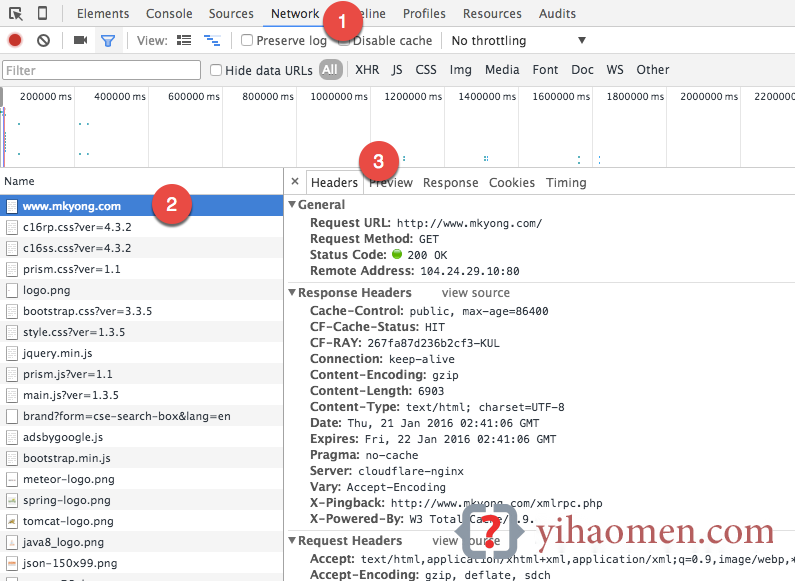Filter requests by Img
This screenshot has width=795, height=581.
[460, 70]
